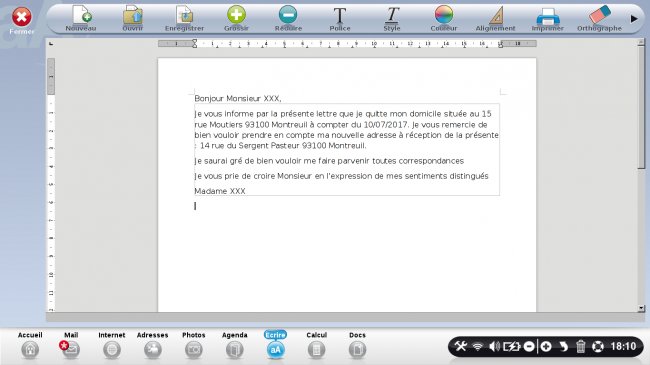Close the editor with Fermer
This screenshot has width=650, height=365.
point(22,21)
